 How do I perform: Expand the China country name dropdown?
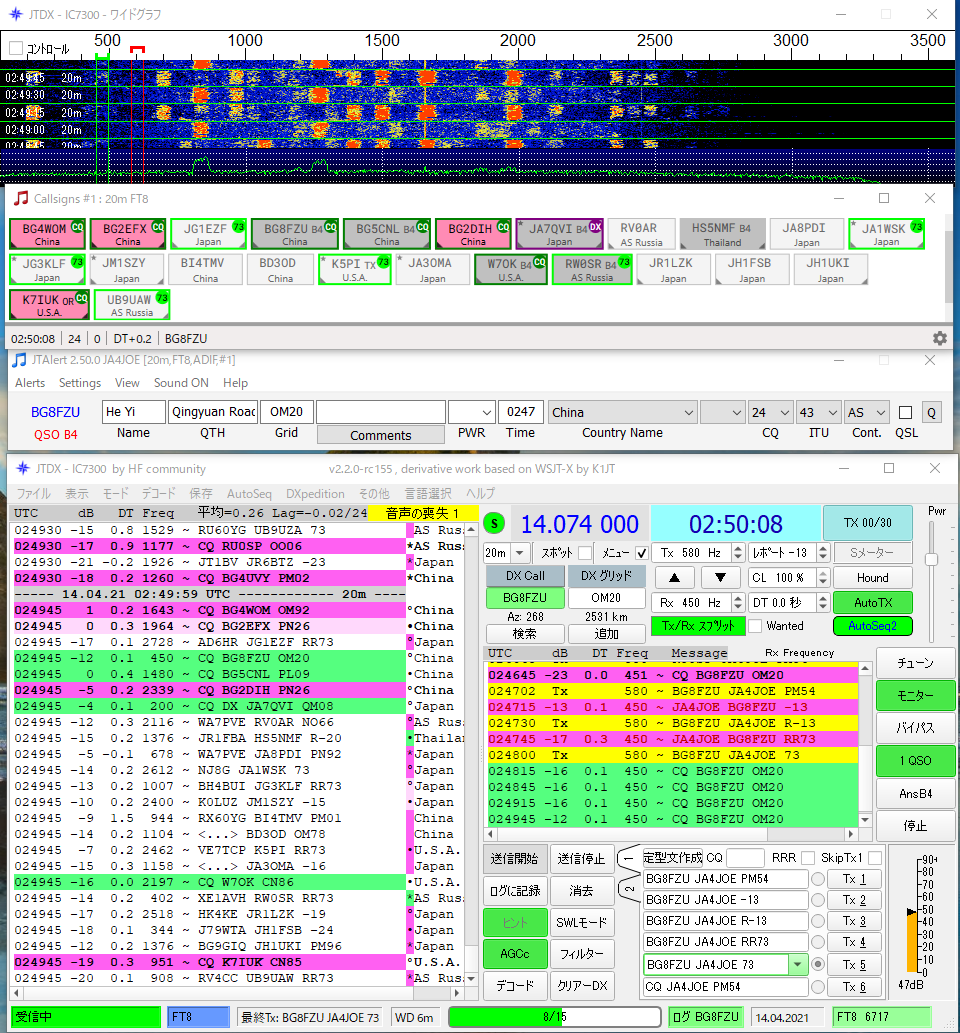tap(687, 412)
